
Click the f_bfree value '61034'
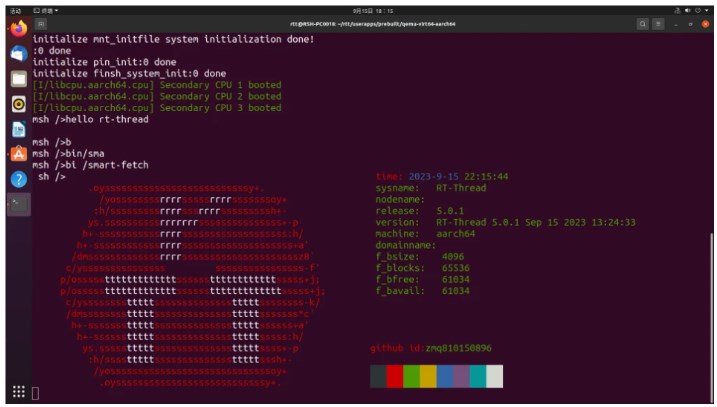coord(455,279)
